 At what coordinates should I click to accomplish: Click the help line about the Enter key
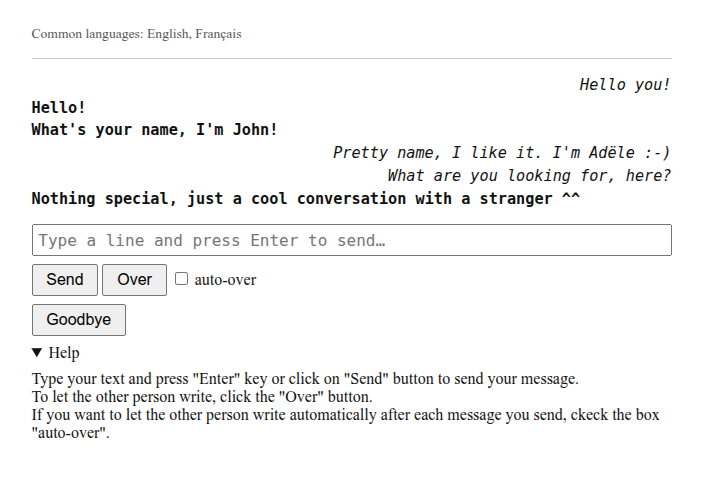click(305, 379)
